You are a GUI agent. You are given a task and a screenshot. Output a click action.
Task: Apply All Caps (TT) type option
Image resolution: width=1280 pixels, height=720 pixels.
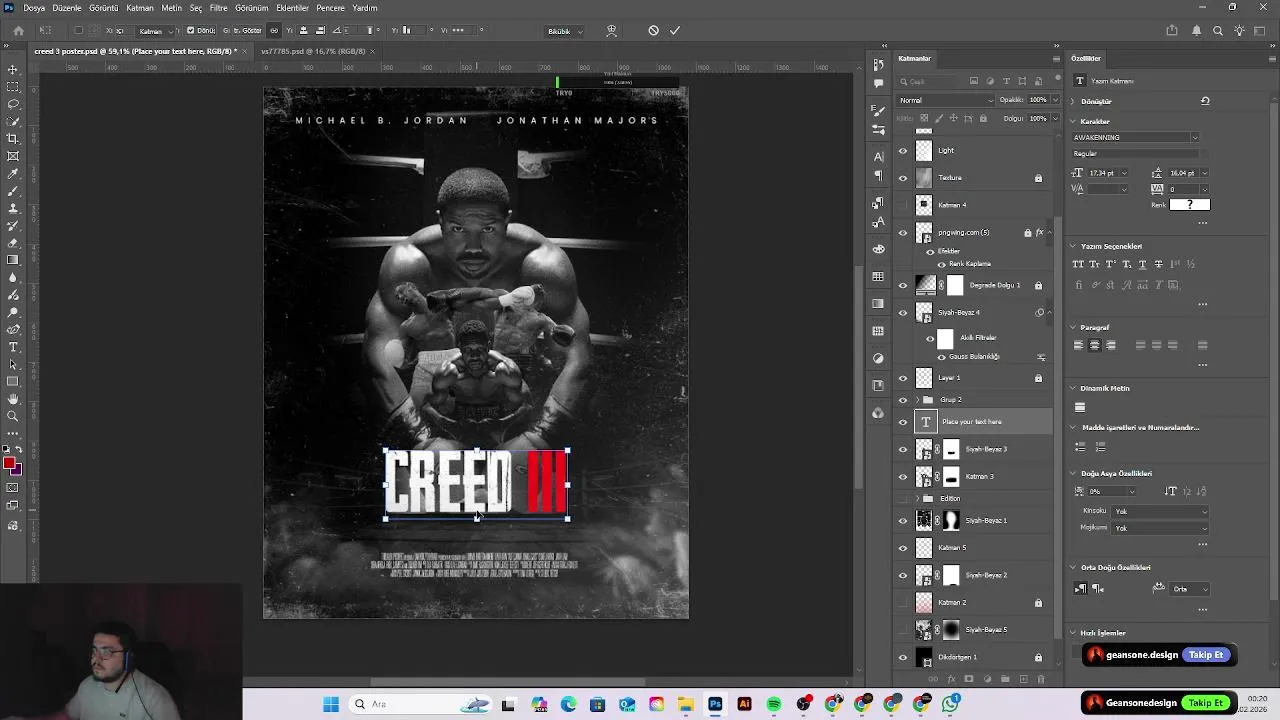point(1078,264)
